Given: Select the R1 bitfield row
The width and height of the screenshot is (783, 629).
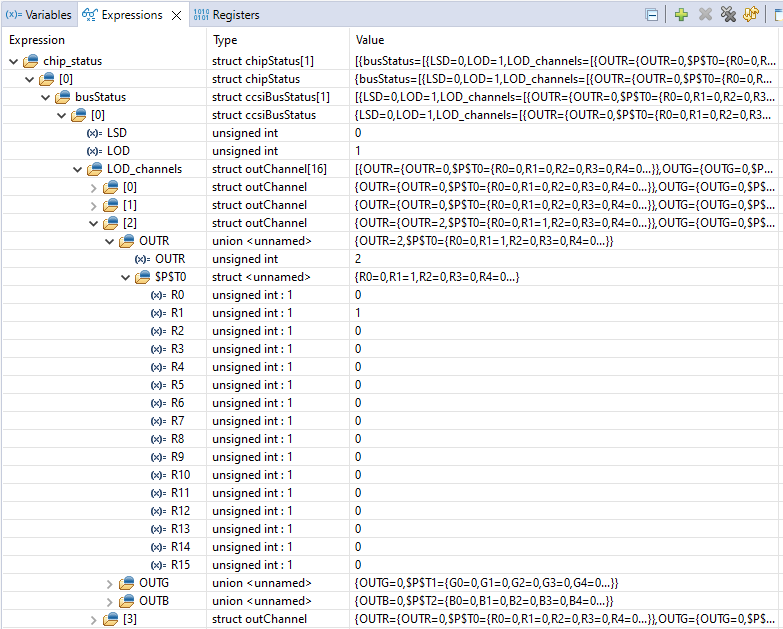Looking at the screenshot, I should click(177, 313).
